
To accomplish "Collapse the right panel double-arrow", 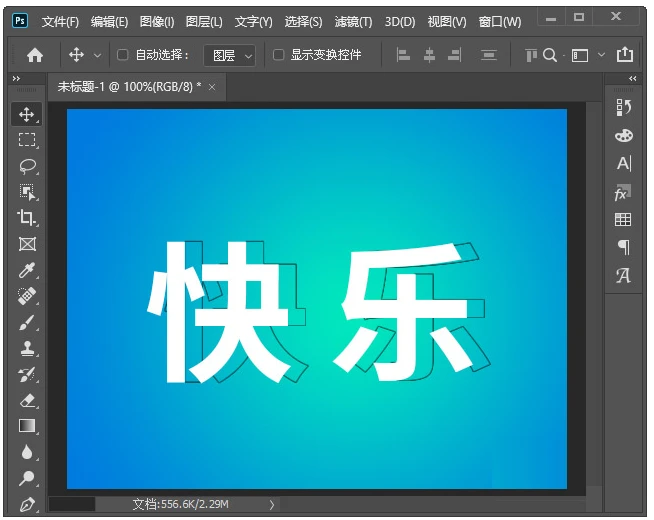I will pos(632,78).
